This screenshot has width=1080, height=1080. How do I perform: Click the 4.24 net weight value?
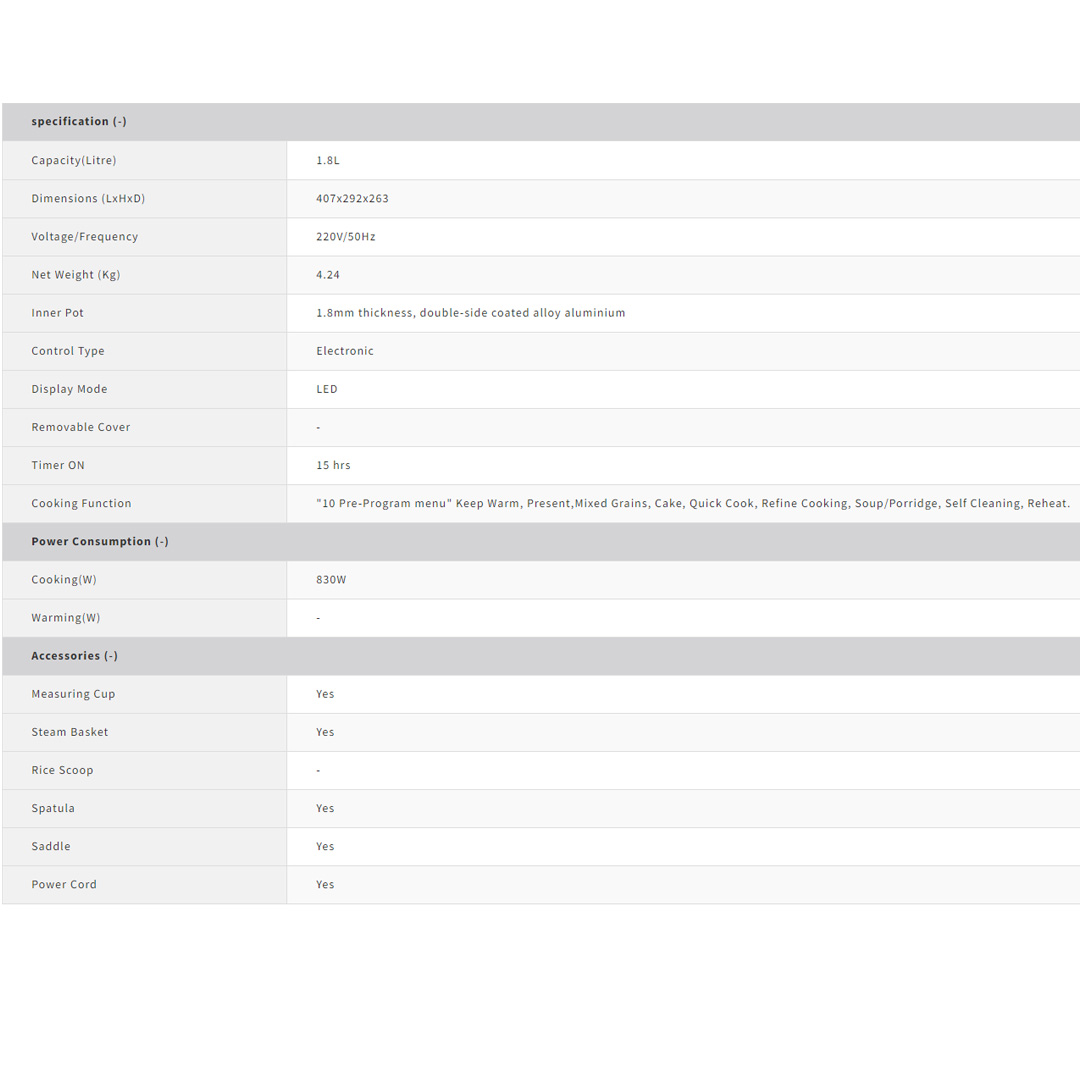[x=328, y=275]
